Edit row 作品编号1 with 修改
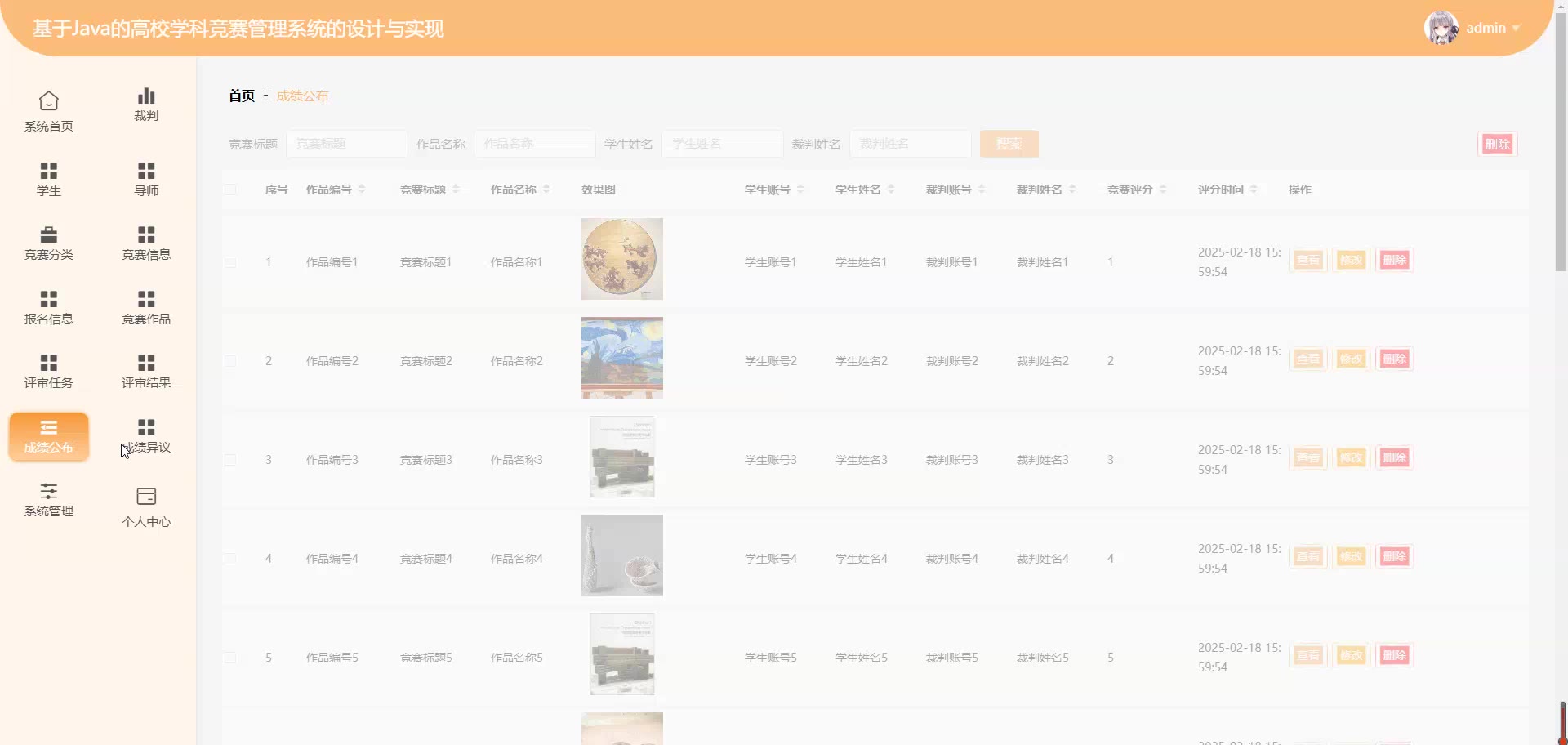The height and width of the screenshot is (745, 1568). point(1352,261)
